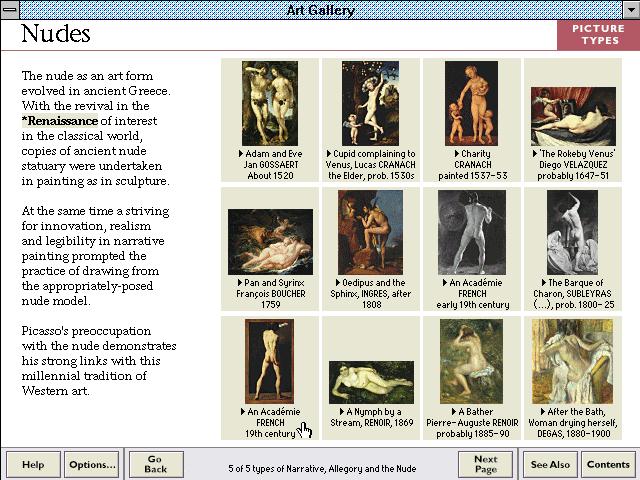Click the Help button
The height and width of the screenshot is (480, 640).
click(x=33, y=464)
